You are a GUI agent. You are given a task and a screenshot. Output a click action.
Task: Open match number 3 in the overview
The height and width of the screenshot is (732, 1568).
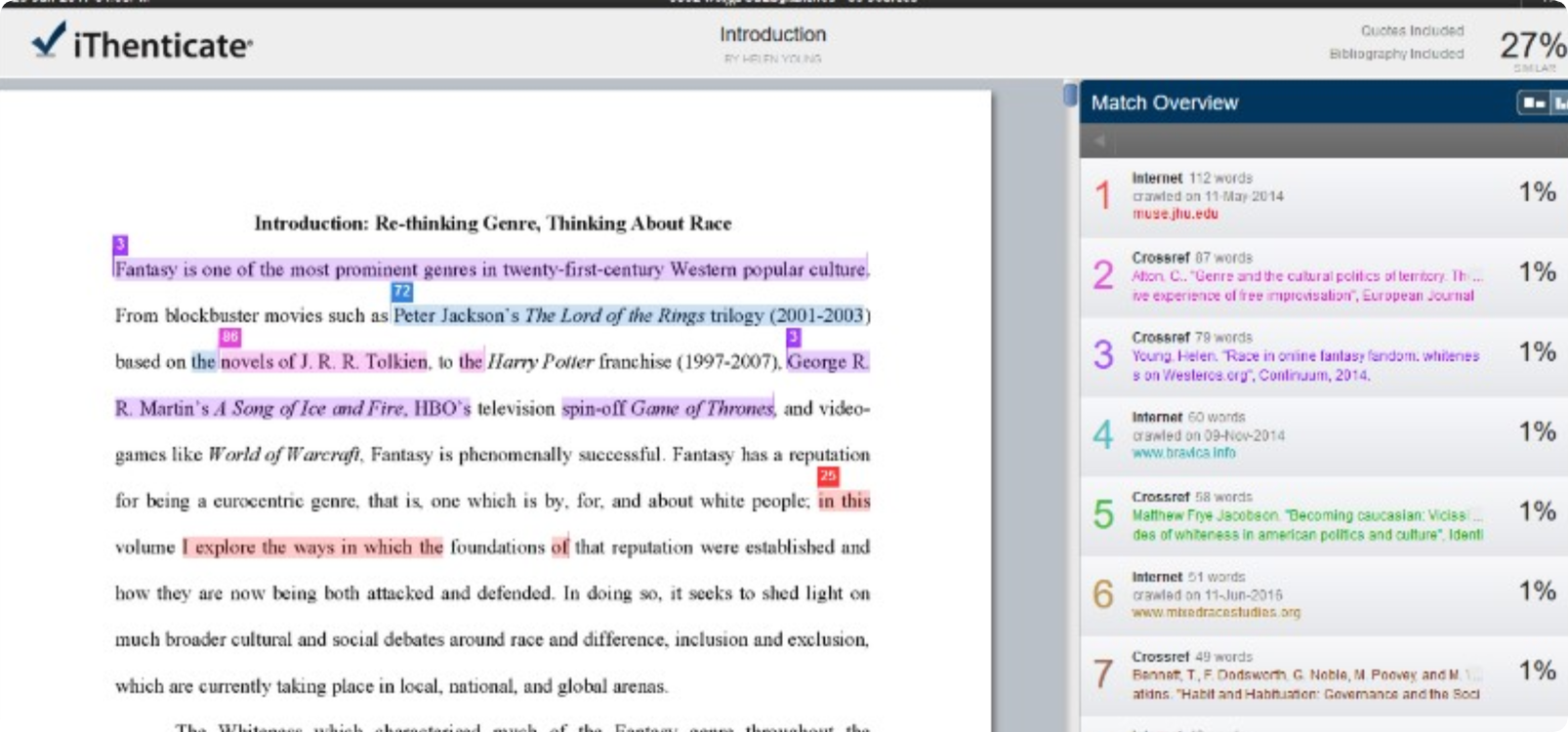point(1324,356)
